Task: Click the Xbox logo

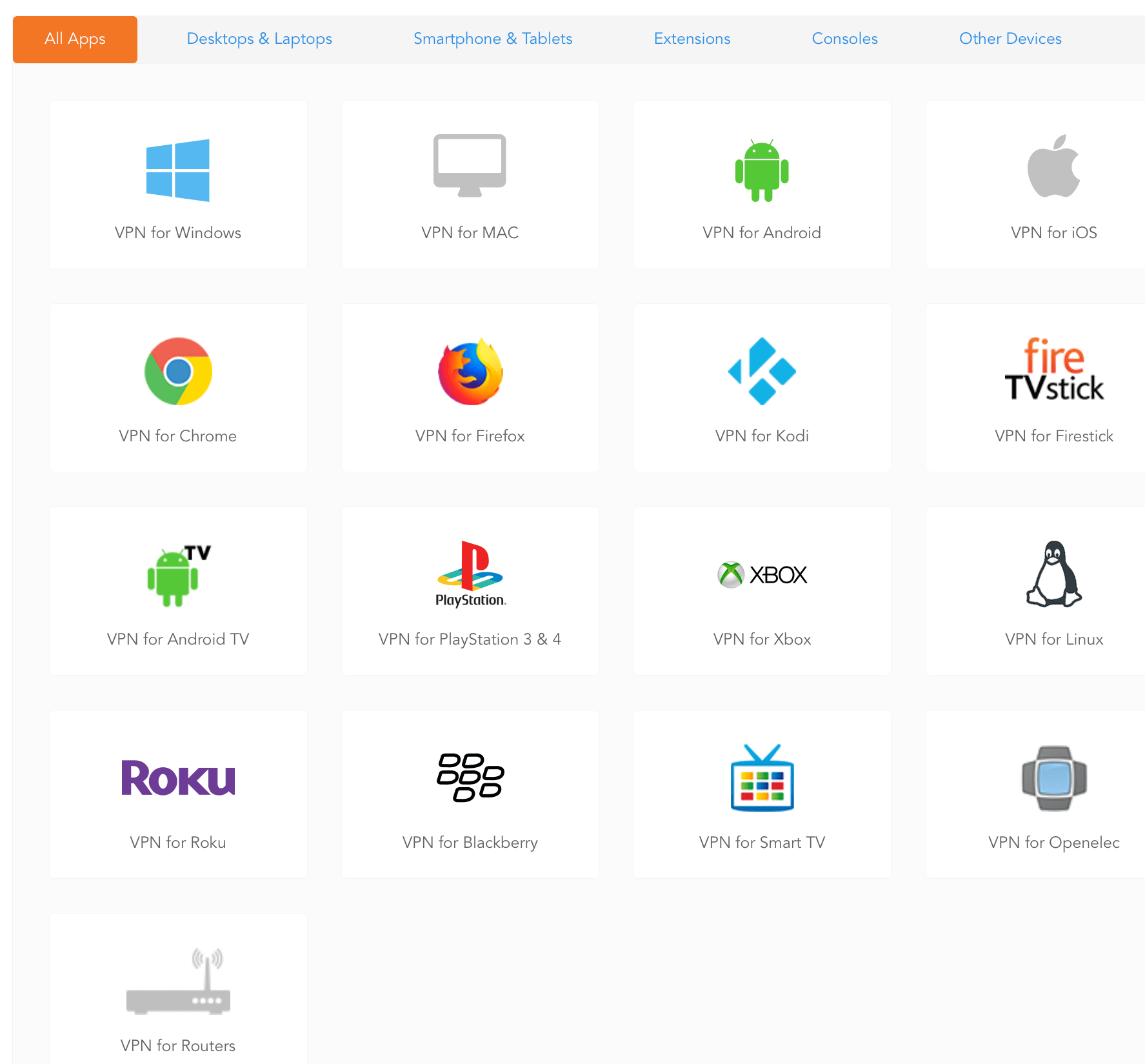Action: click(762, 574)
